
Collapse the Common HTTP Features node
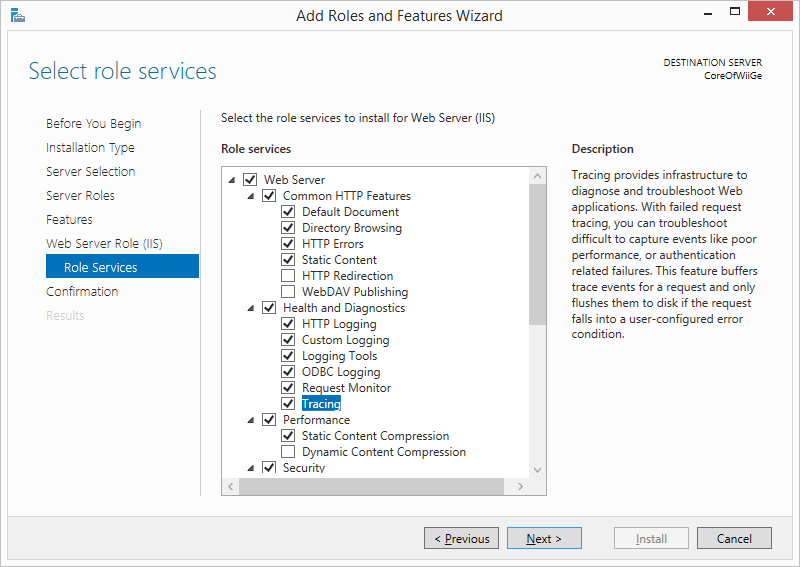coord(251,196)
